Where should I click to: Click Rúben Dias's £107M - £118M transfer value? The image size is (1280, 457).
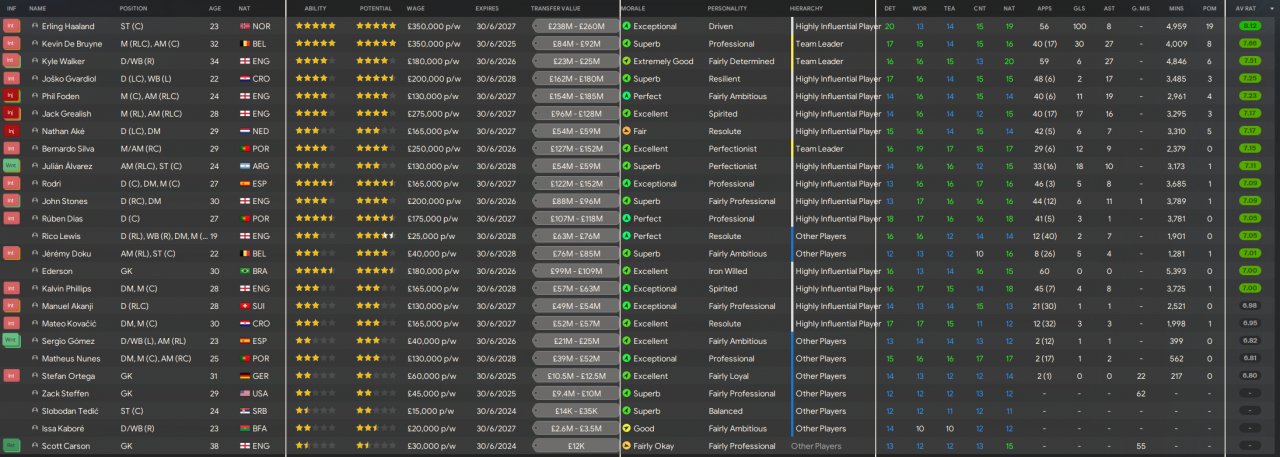pos(577,219)
